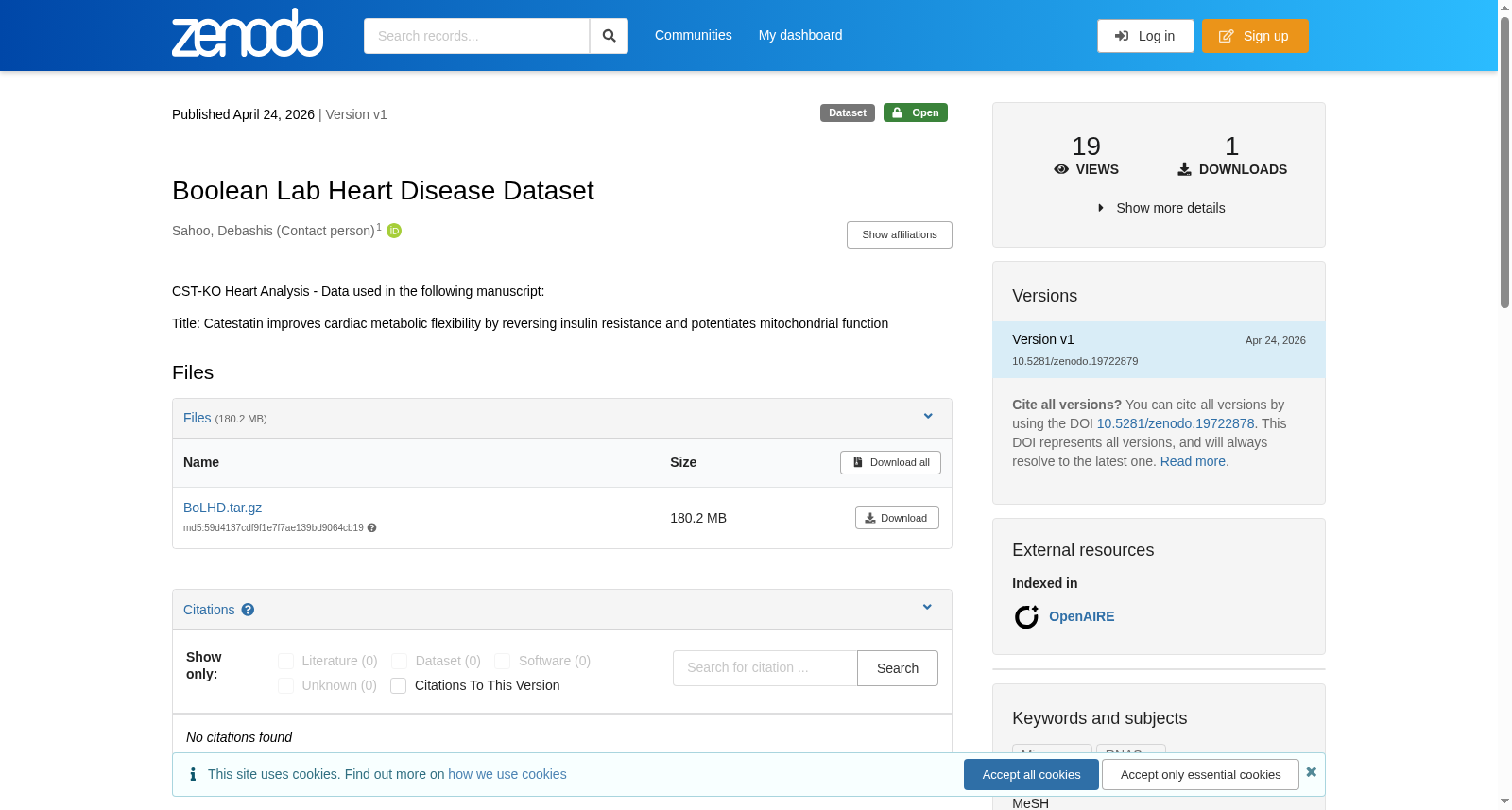Toggle the Software (0) checkbox
Viewport: 1512px width, 810px height.
click(x=502, y=661)
